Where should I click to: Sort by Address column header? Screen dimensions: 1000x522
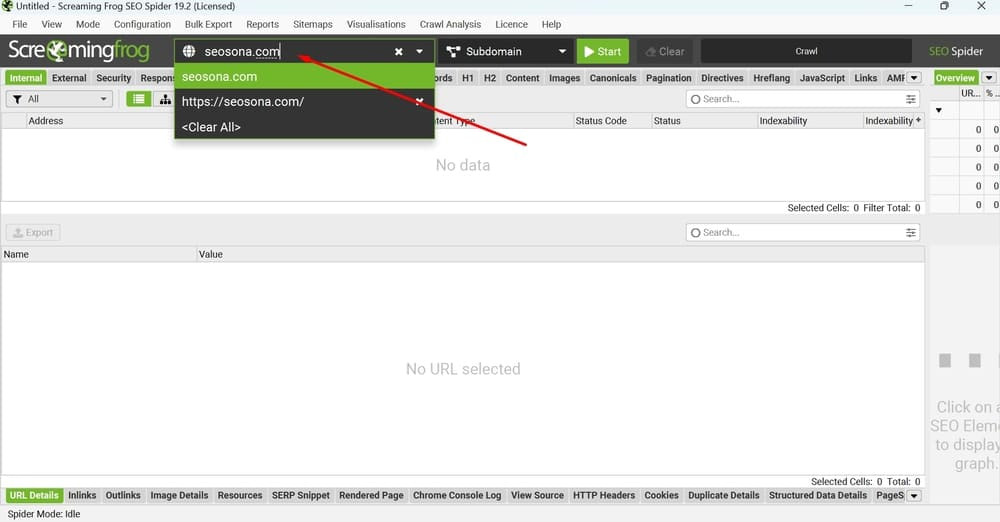point(46,121)
